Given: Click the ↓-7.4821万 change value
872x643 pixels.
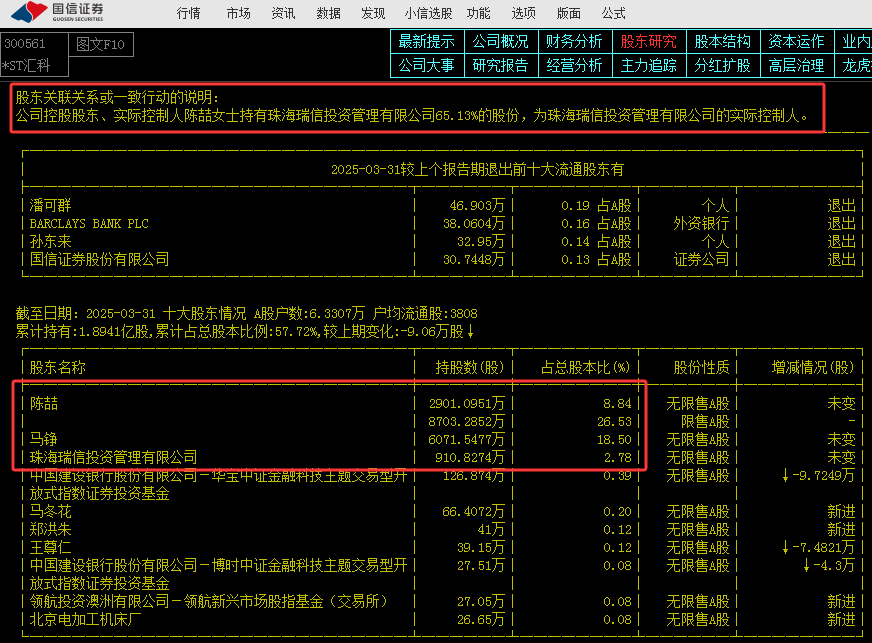Looking at the screenshot, I should click(x=818, y=547).
